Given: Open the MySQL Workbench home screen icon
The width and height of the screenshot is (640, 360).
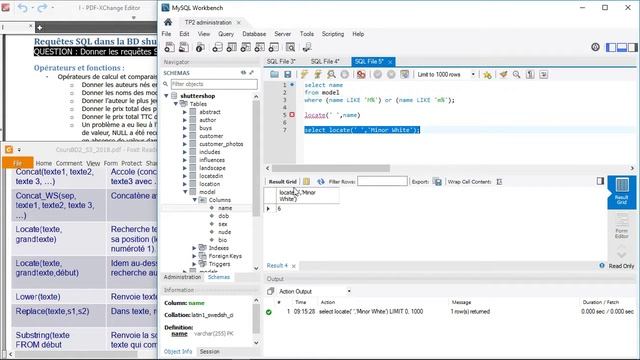Looking at the screenshot, I should point(168,22).
